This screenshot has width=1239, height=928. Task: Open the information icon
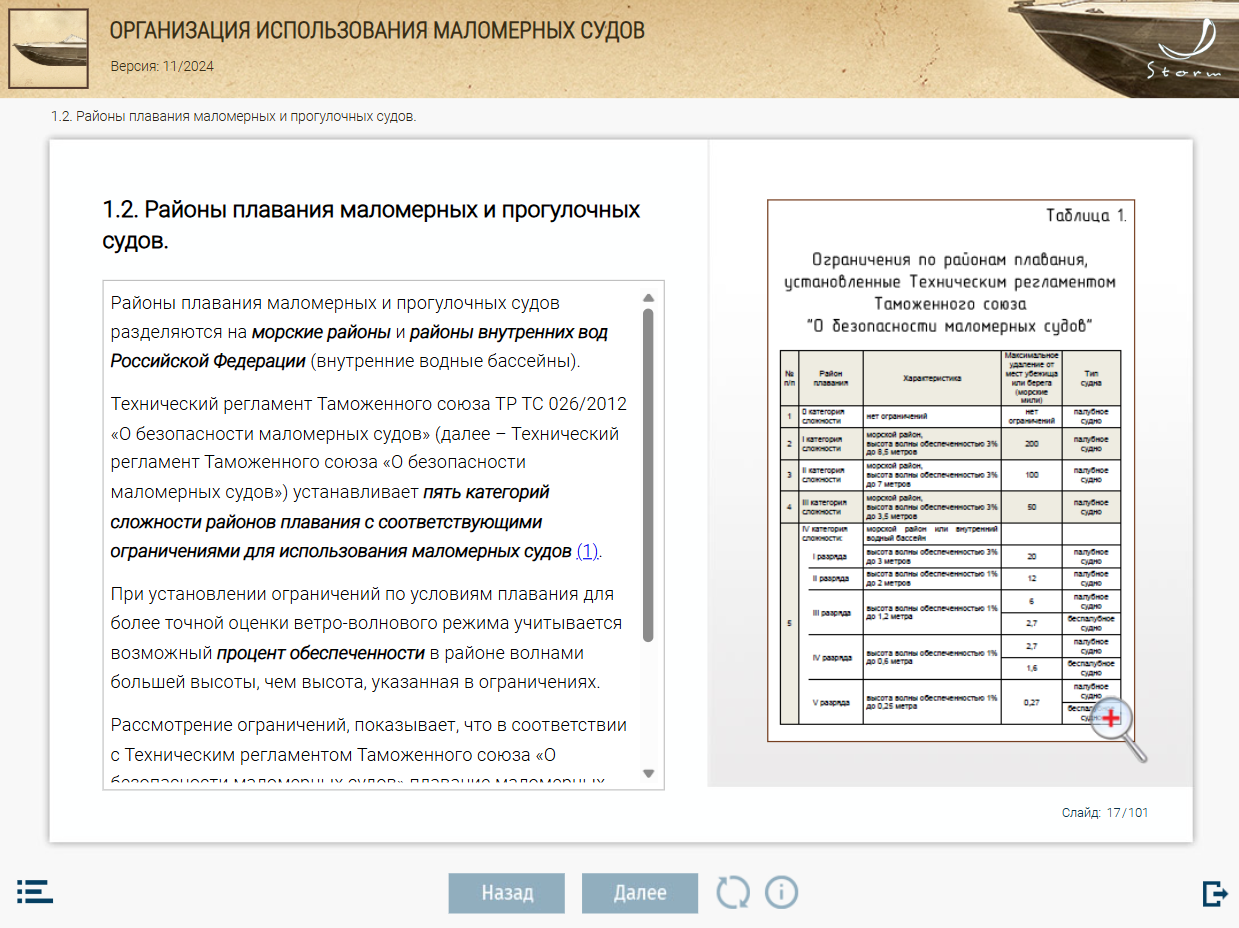(781, 892)
